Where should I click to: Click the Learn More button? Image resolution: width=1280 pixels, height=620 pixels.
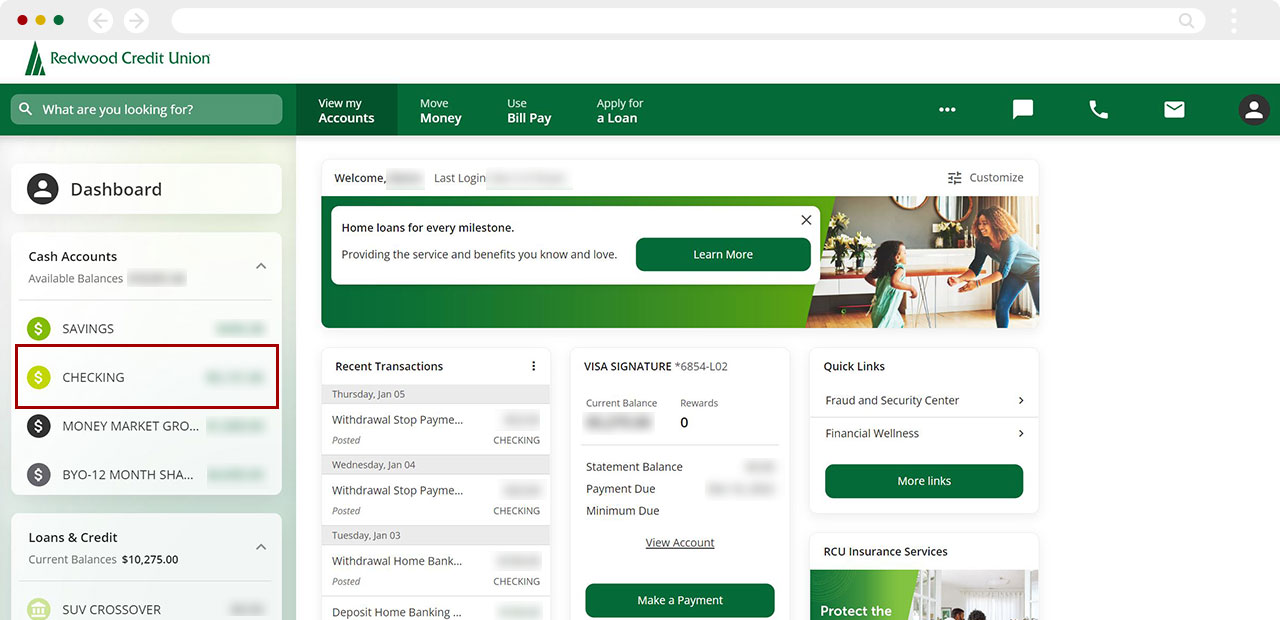pos(723,254)
